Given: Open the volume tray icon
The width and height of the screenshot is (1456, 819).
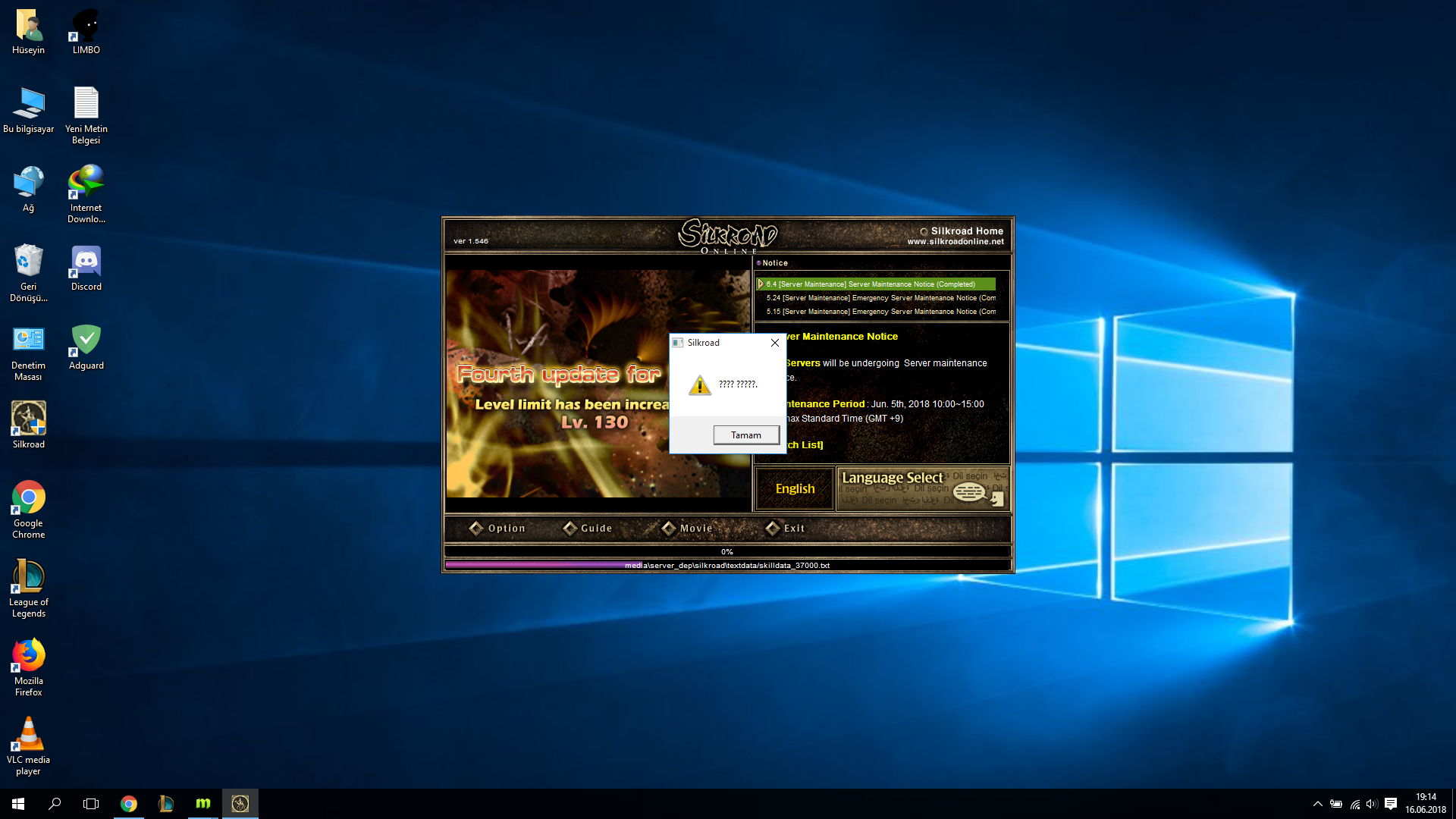Looking at the screenshot, I should 1372,804.
